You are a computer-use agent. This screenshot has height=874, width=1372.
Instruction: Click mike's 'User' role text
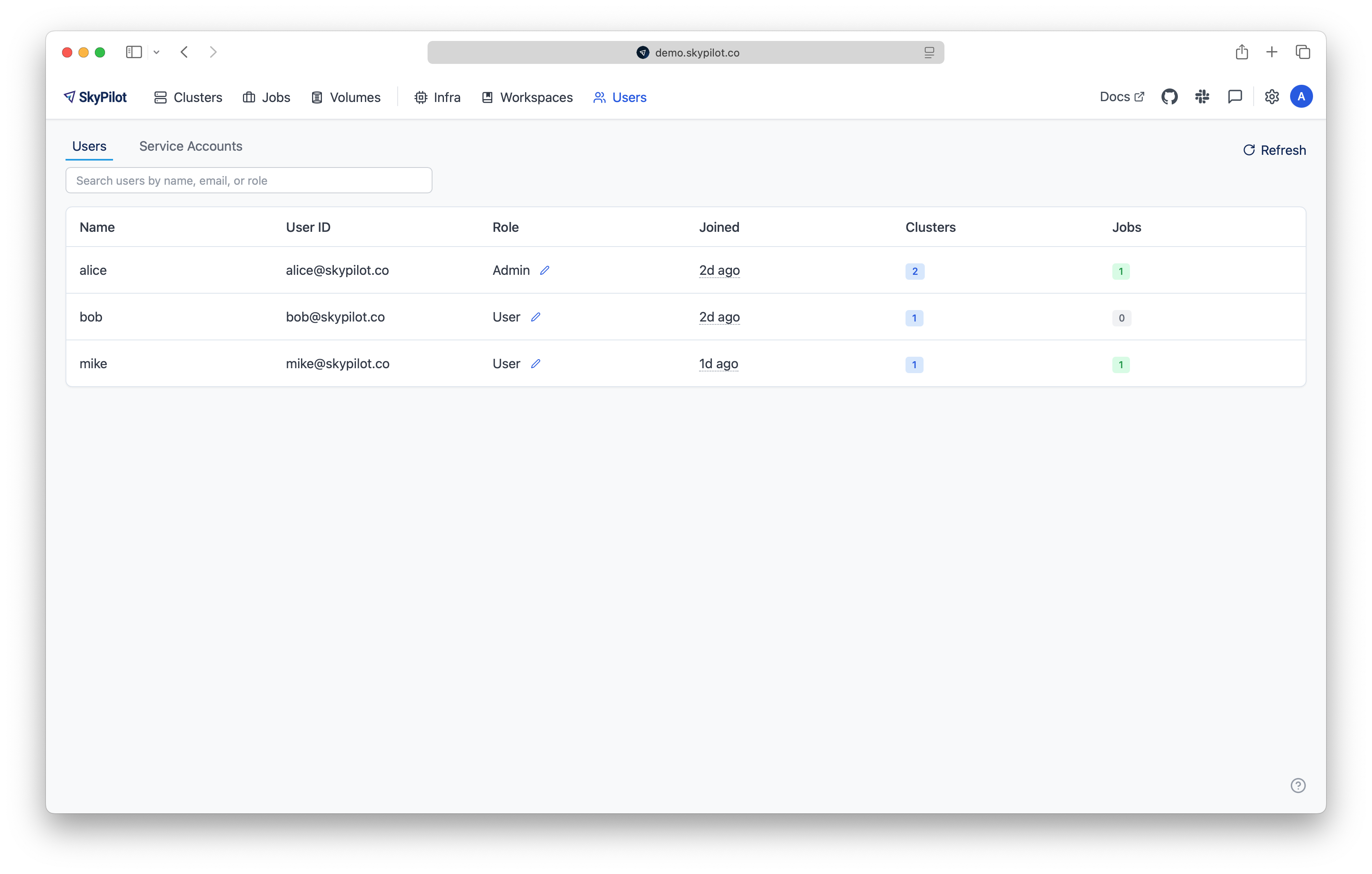(x=507, y=364)
